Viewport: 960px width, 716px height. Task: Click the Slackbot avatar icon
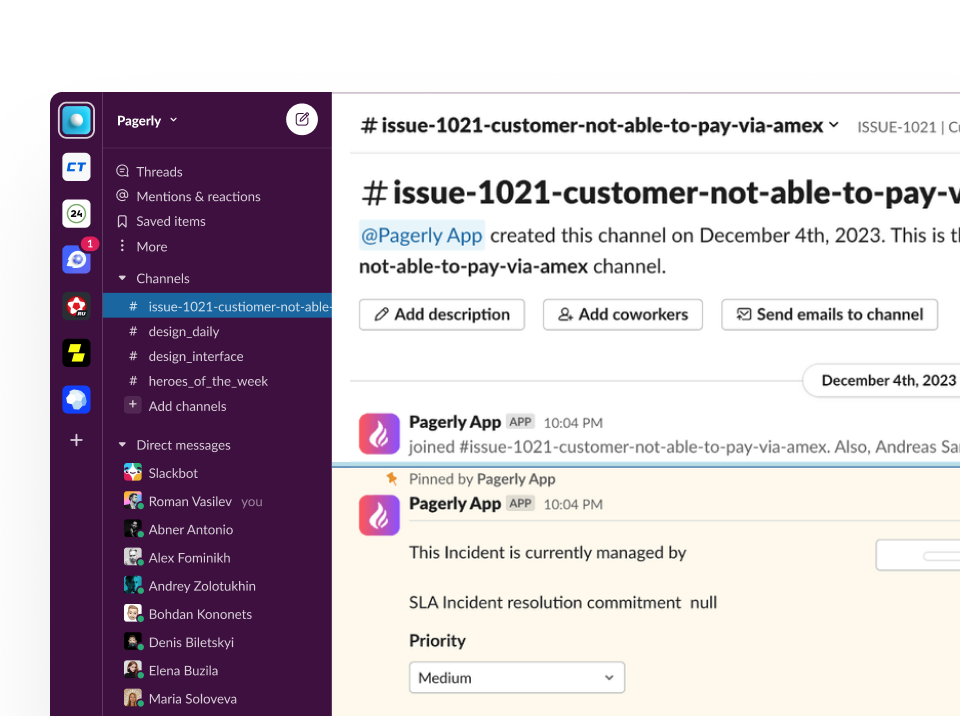[x=133, y=472]
